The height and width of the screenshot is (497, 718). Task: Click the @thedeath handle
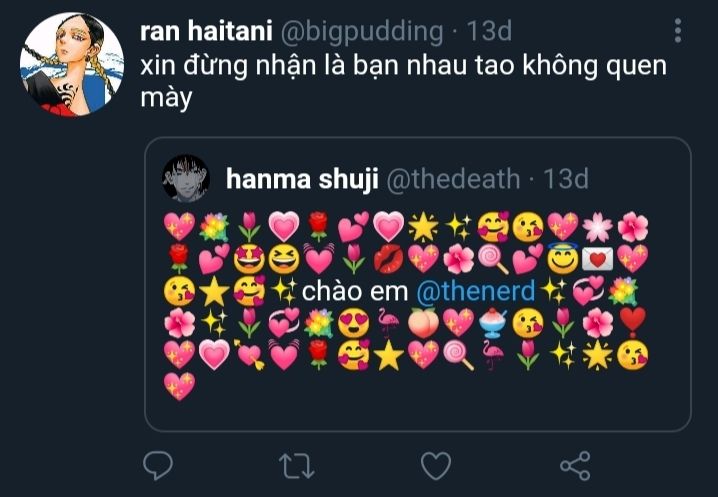453,179
